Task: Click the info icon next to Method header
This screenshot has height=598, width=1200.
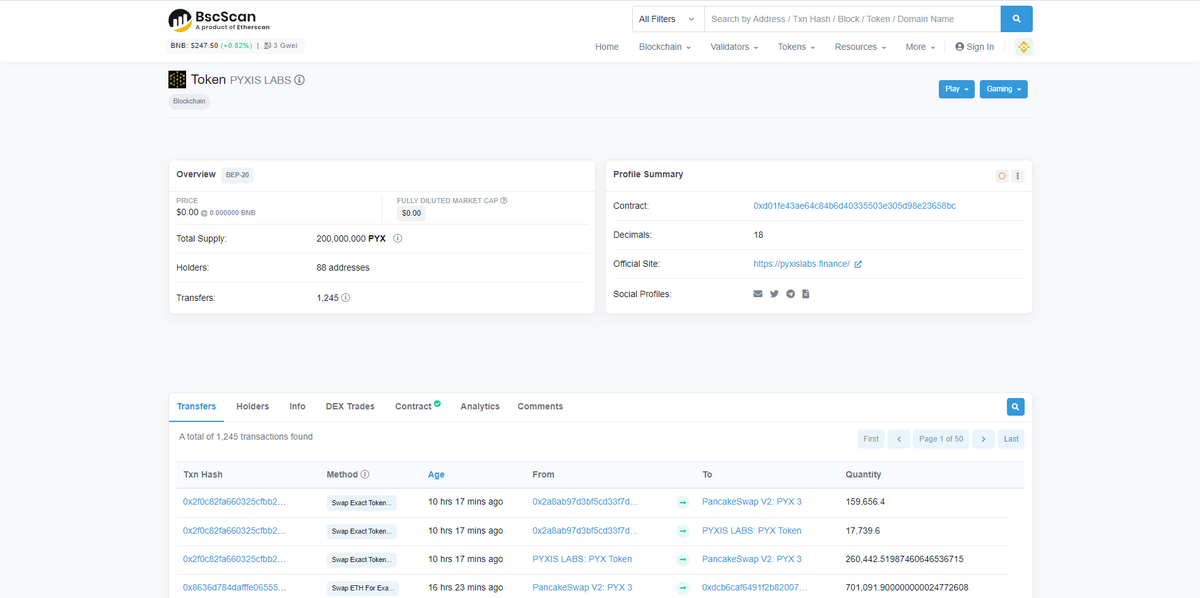Action: click(x=365, y=474)
